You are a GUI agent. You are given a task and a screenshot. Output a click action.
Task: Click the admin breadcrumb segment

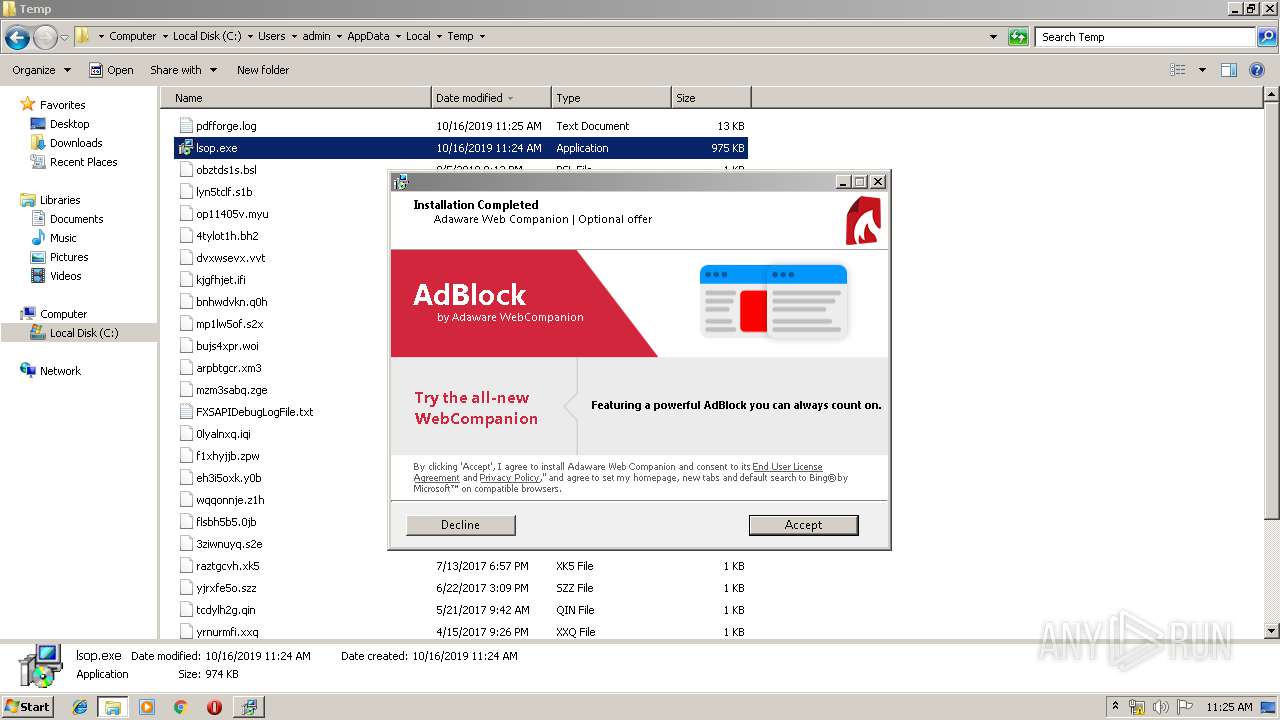(x=316, y=37)
